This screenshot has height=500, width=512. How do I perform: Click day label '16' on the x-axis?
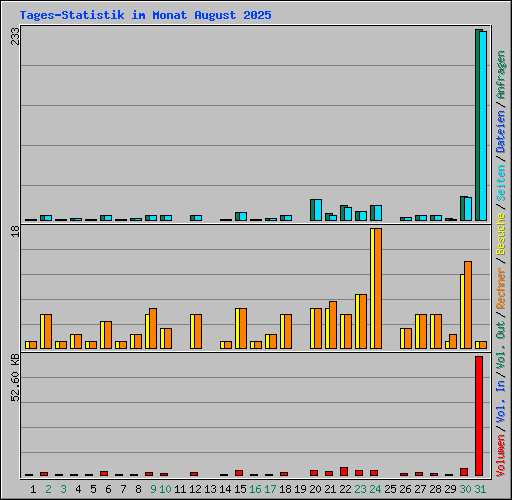point(255,489)
